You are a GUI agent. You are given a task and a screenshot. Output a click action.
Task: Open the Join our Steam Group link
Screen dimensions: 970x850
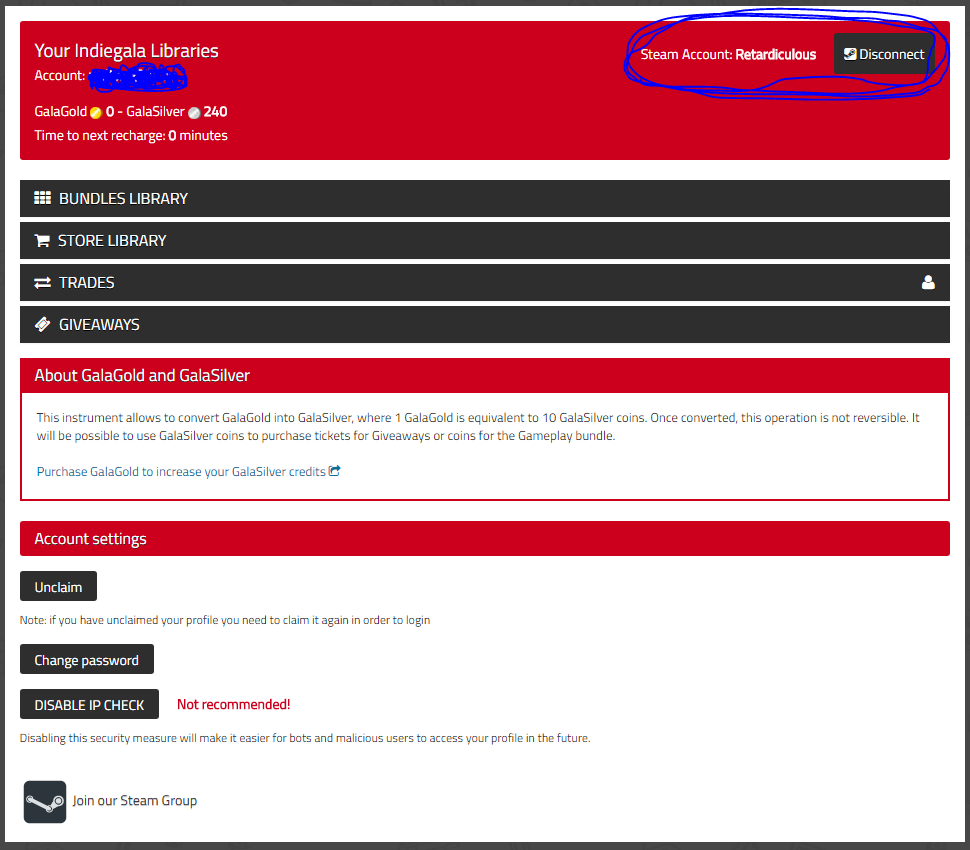pos(135,801)
